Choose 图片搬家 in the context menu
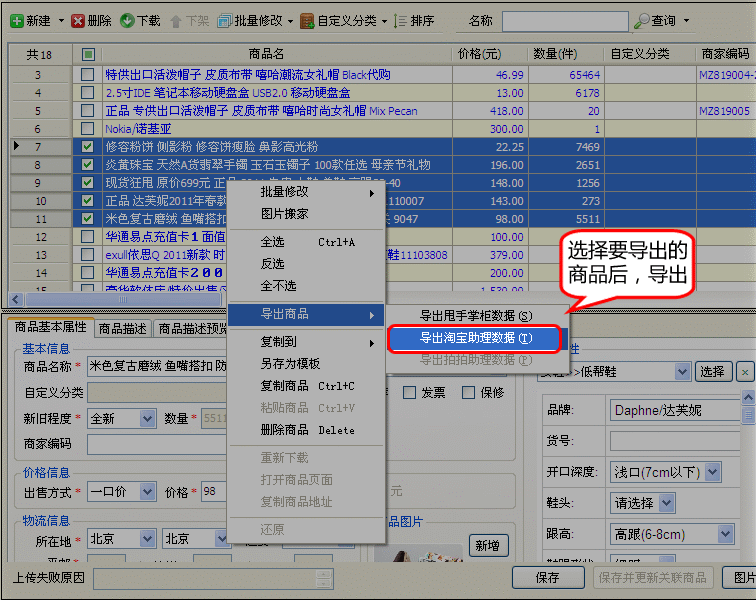The width and height of the screenshot is (756, 600). pyautogui.click(x=306, y=214)
